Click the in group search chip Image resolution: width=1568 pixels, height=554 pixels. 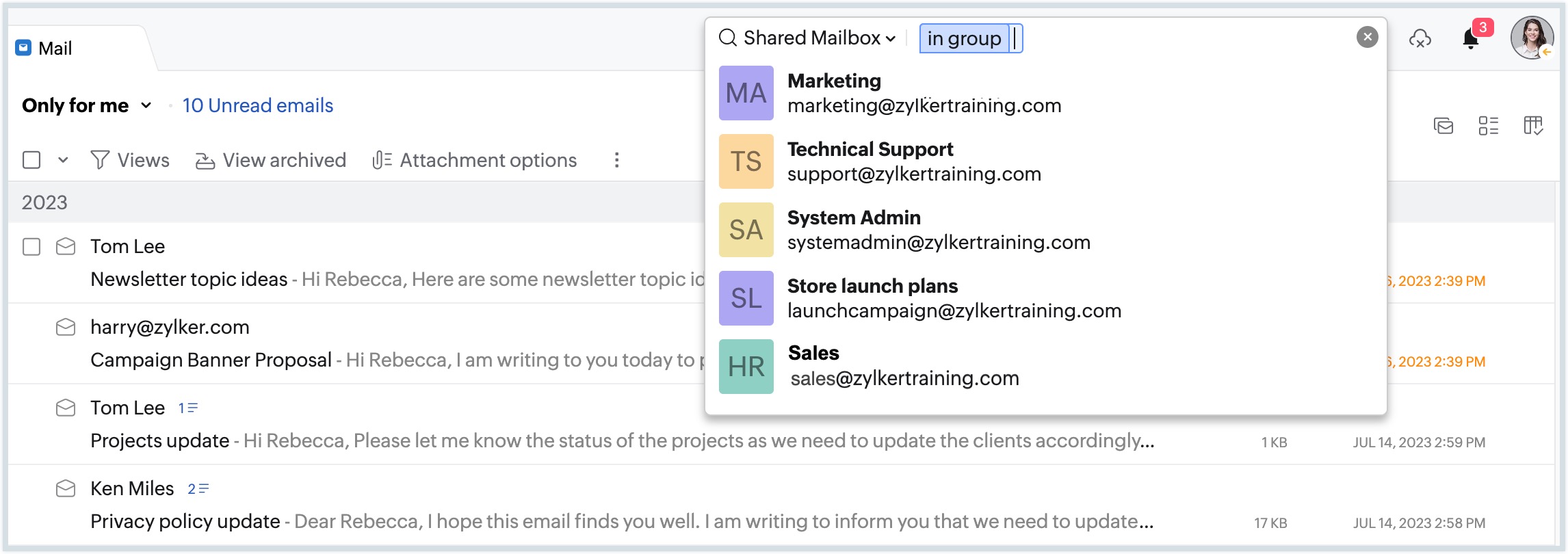tap(964, 38)
